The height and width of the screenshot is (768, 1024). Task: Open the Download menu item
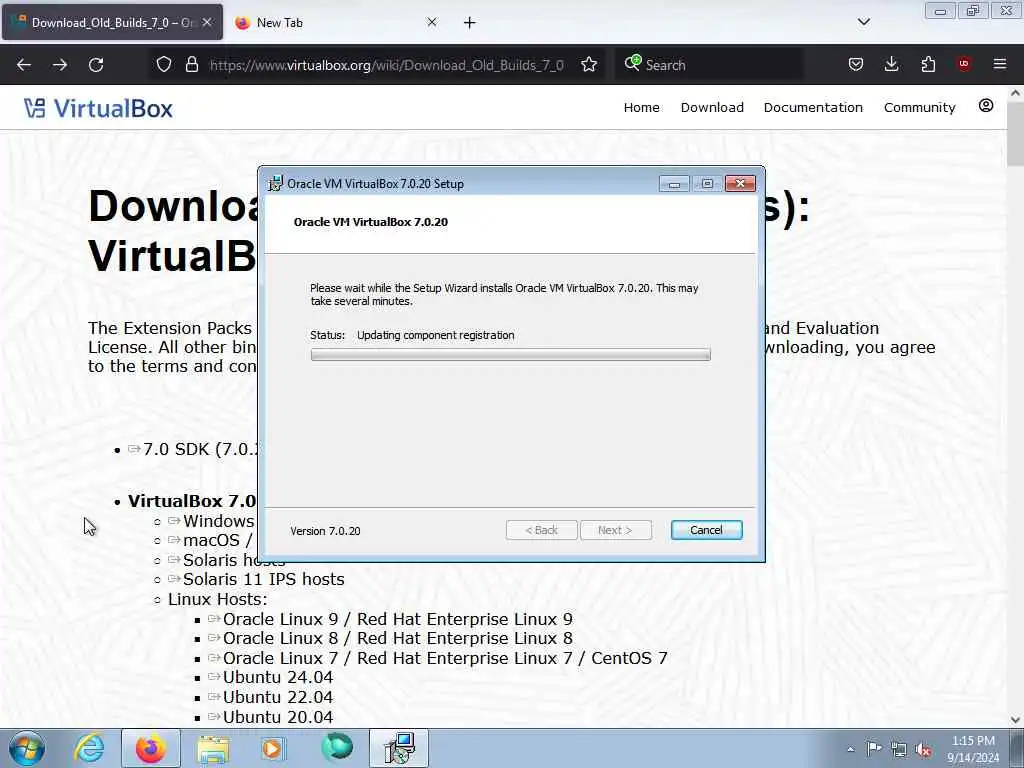[x=712, y=107]
